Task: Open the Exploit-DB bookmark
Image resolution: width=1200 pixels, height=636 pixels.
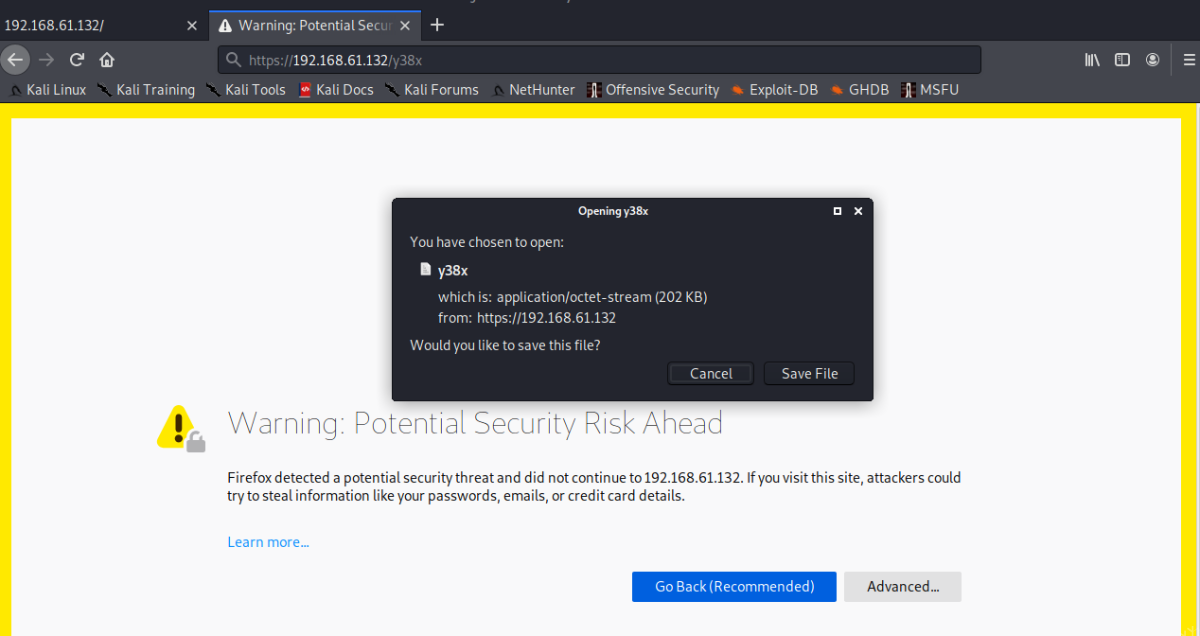Action: click(x=774, y=90)
